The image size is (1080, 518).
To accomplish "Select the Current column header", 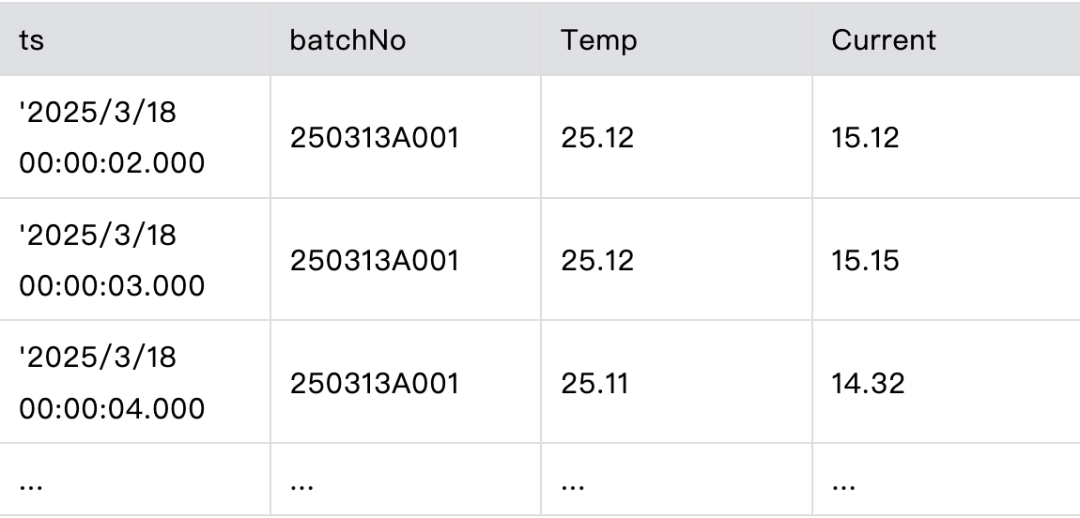I will click(883, 41).
